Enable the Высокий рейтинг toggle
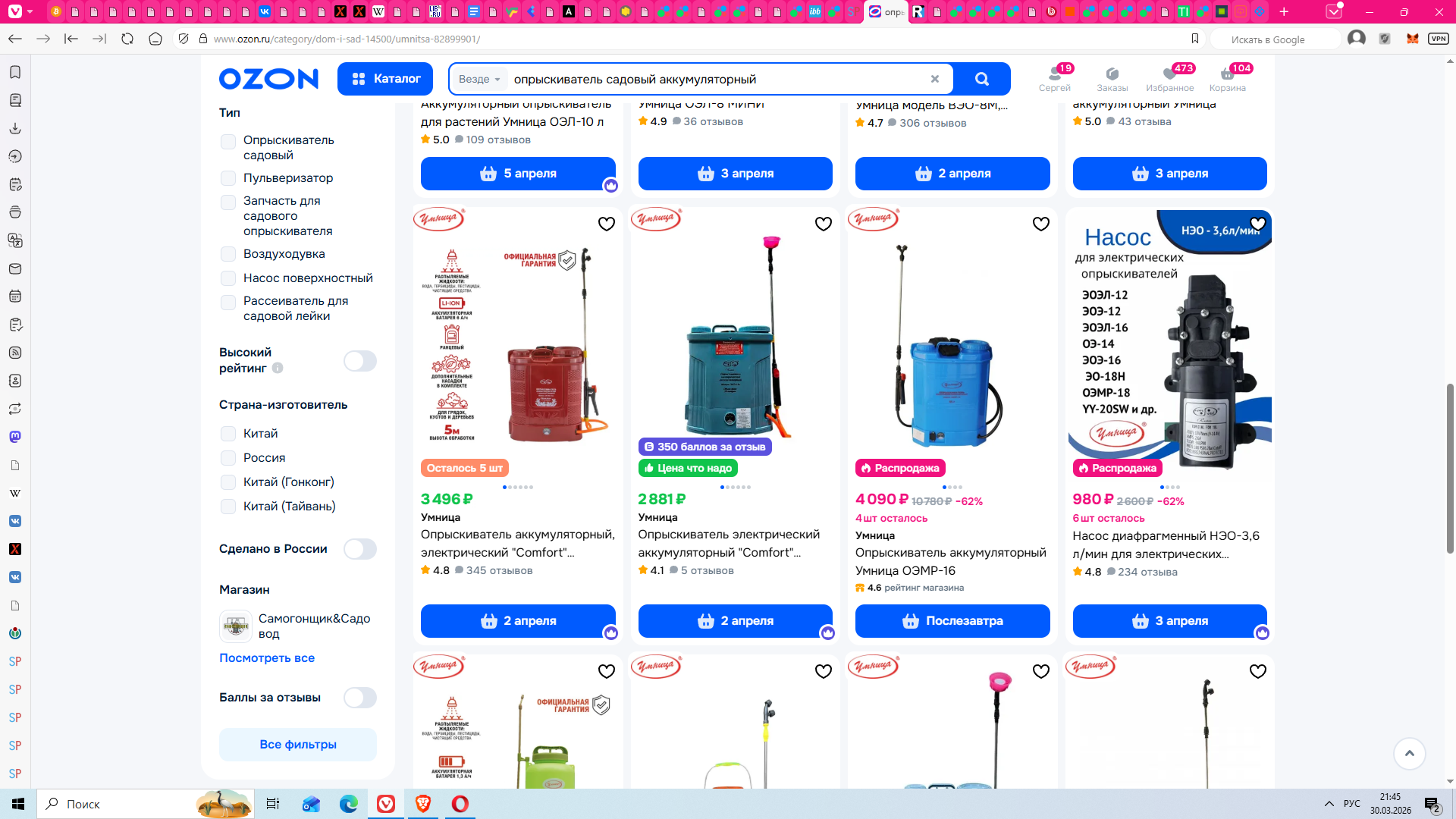The width and height of the screenshot is (1456, 819). [x=359, y=361]
